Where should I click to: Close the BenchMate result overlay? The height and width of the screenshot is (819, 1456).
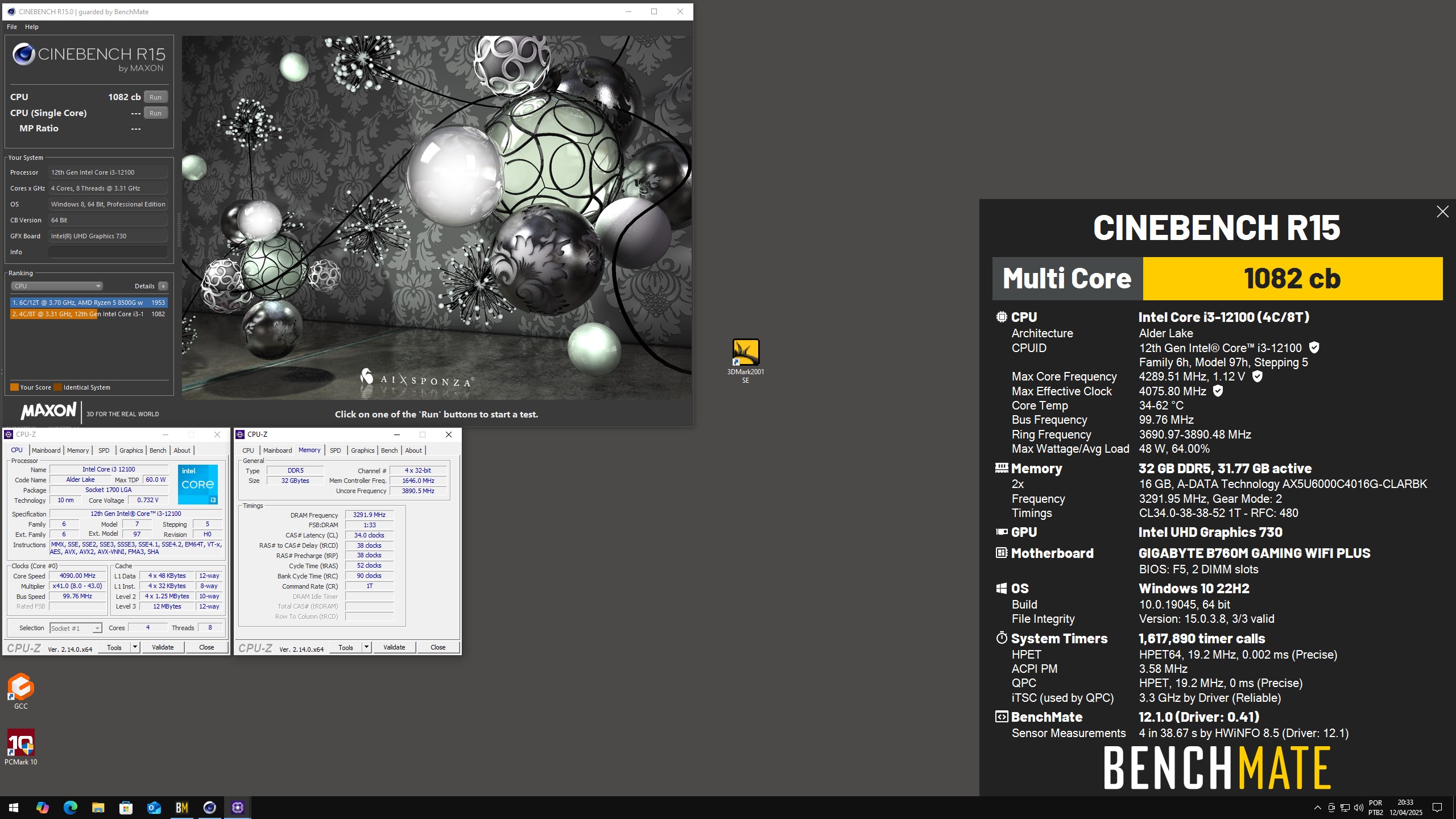coord(1442,212)
